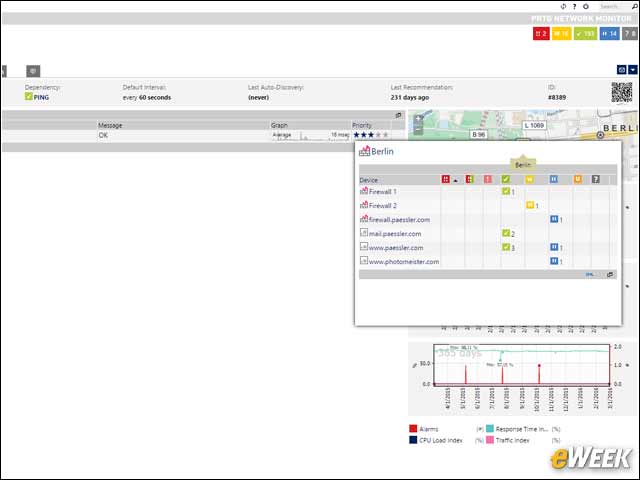Set priority with fifth star
Screen dimensions: 640x480
point(385,135)
